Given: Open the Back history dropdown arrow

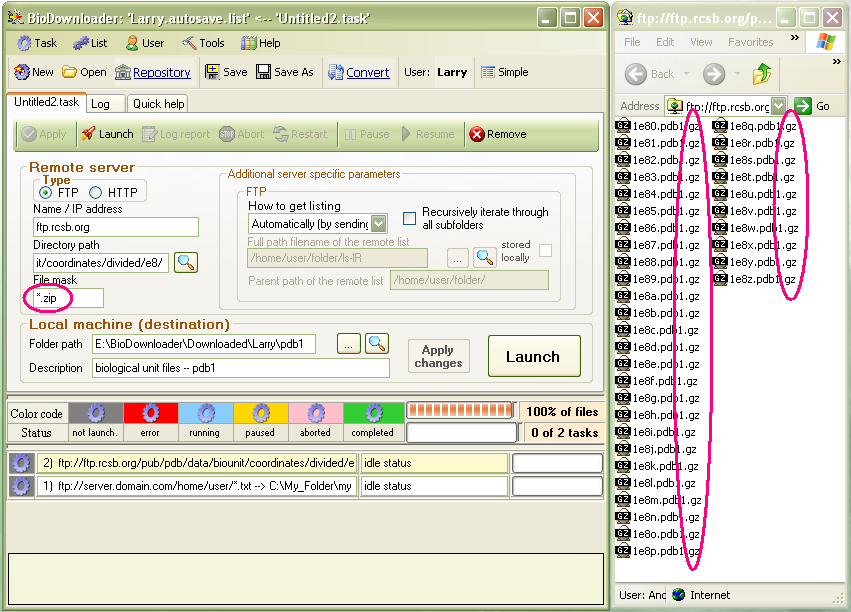Looking at the screenshot, I should (x=686, y=74).
